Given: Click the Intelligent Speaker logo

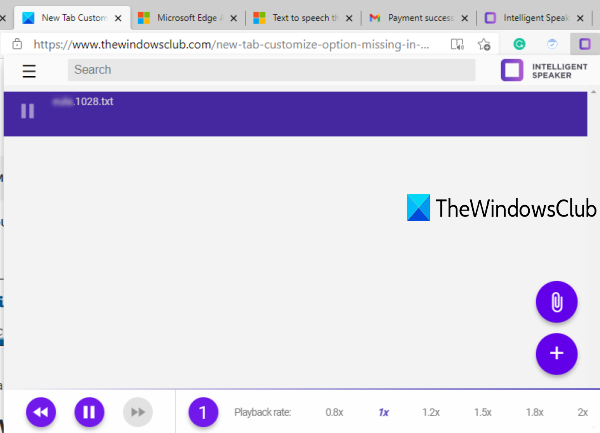Looking at the screenshot, I should click(544, 70).
